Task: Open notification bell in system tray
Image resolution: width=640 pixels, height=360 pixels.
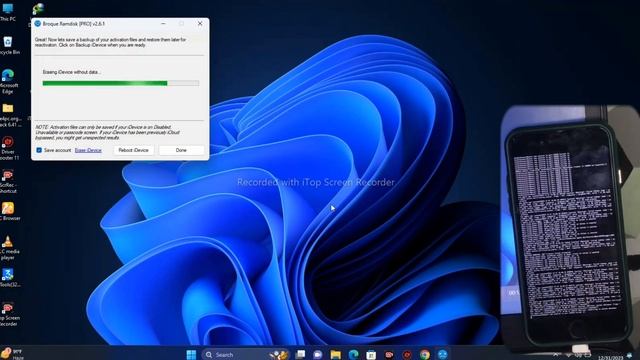Action: [x=630, y=356]
